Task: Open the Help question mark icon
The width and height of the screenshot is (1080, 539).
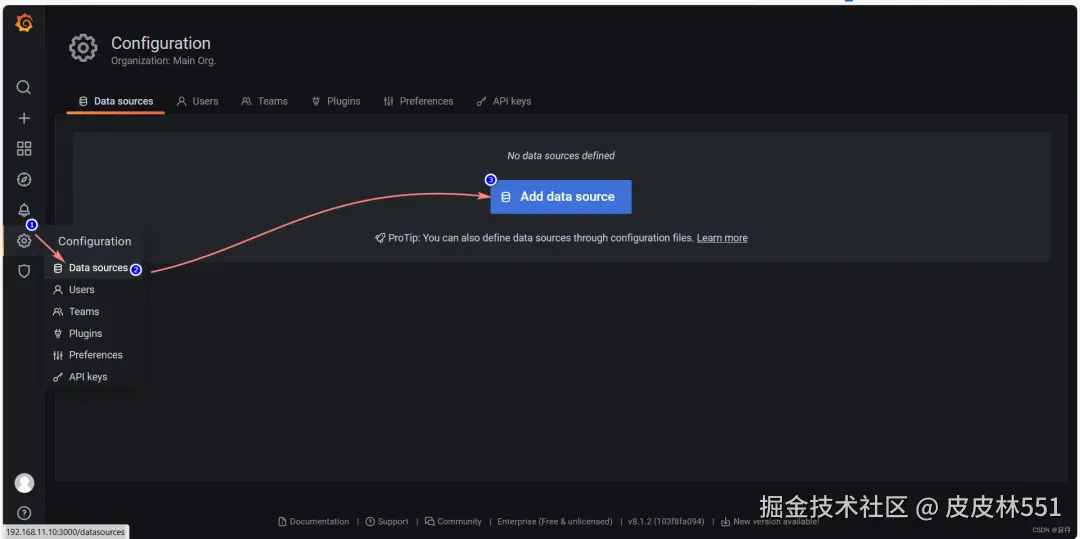Action: (24, 513)
